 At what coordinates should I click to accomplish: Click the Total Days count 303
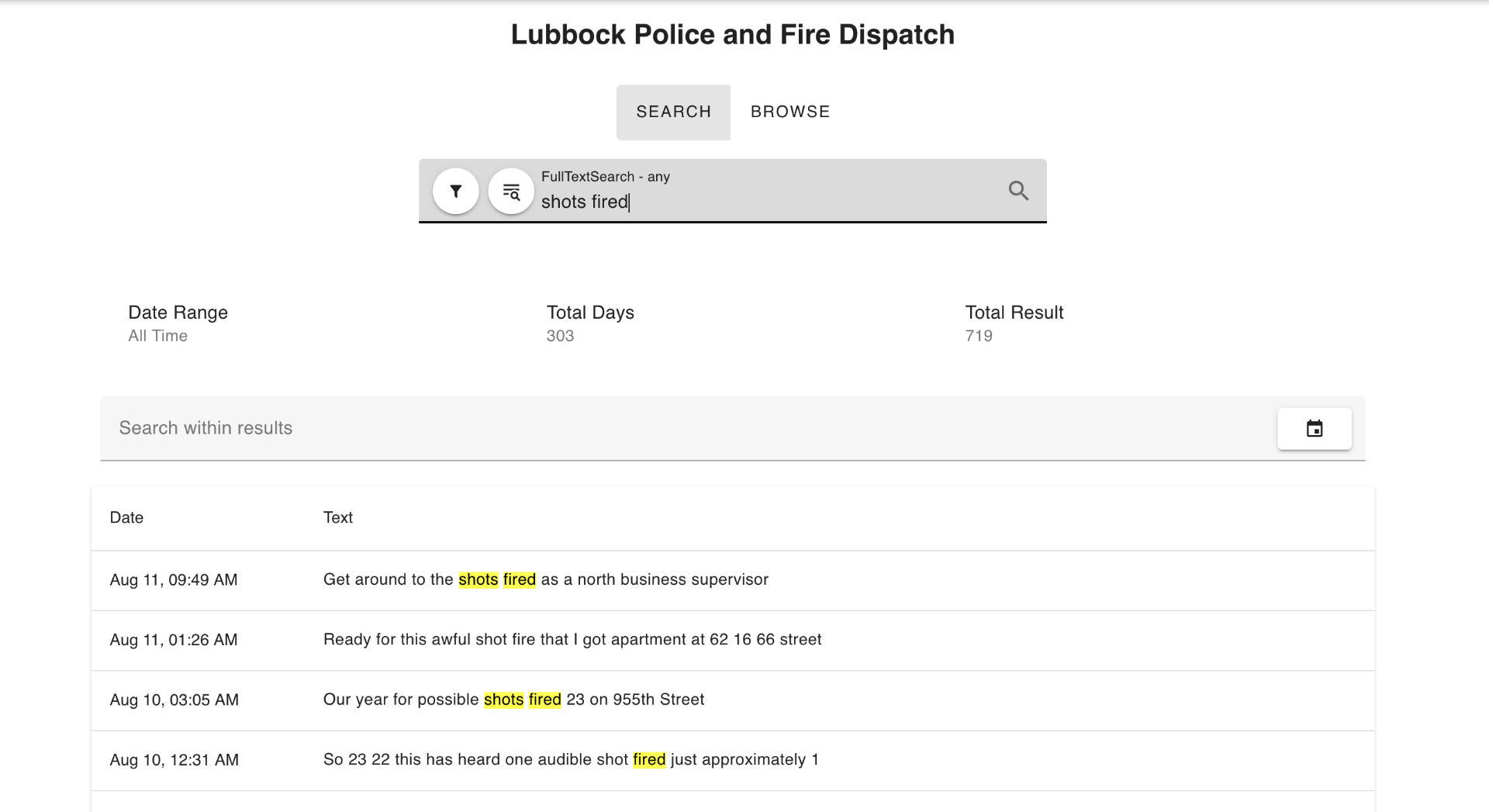coord(559,336)
